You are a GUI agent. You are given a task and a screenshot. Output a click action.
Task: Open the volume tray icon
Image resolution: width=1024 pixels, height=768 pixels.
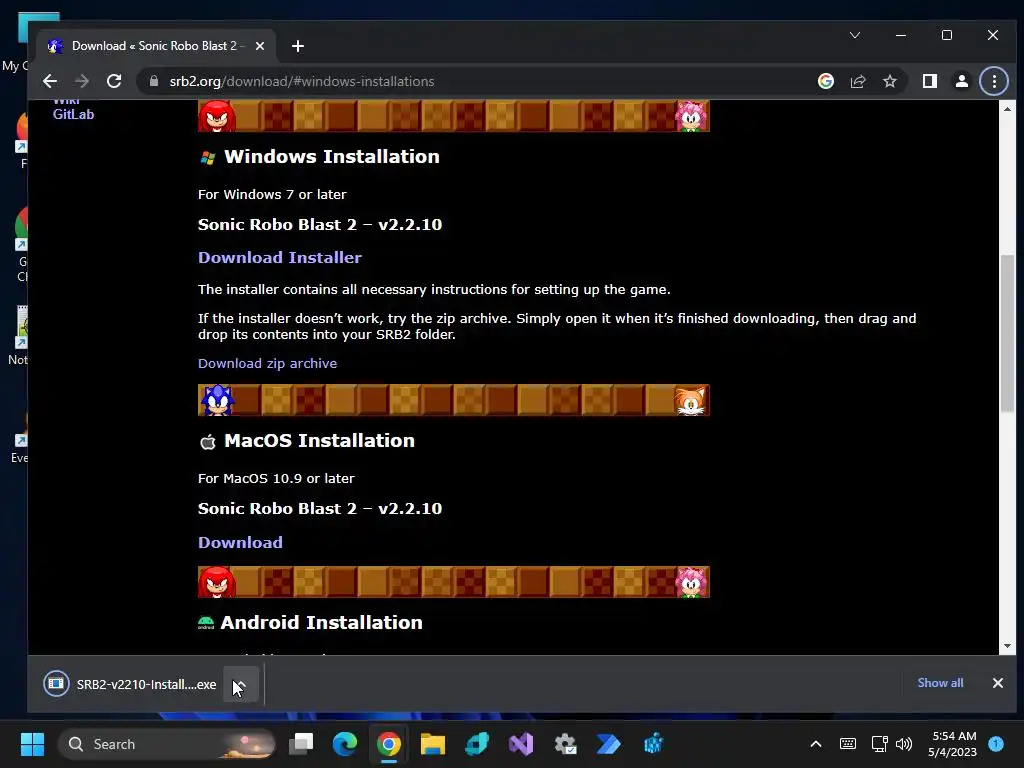[x=904, y=744]
